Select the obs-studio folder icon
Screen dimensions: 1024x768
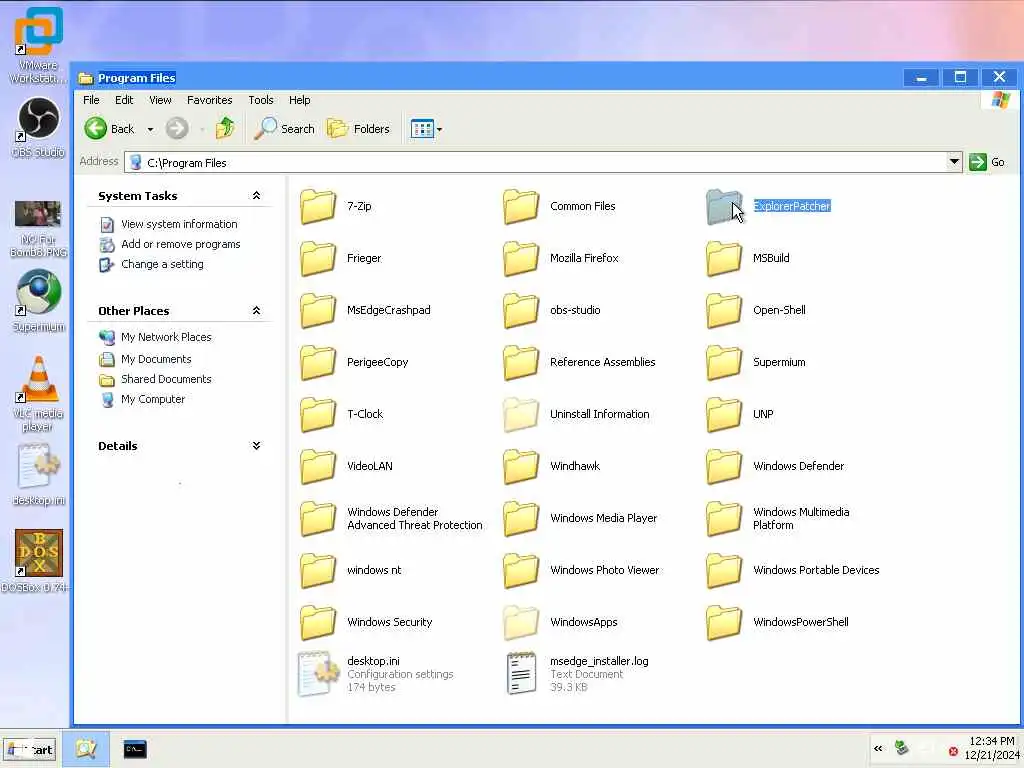click(521, 310)
